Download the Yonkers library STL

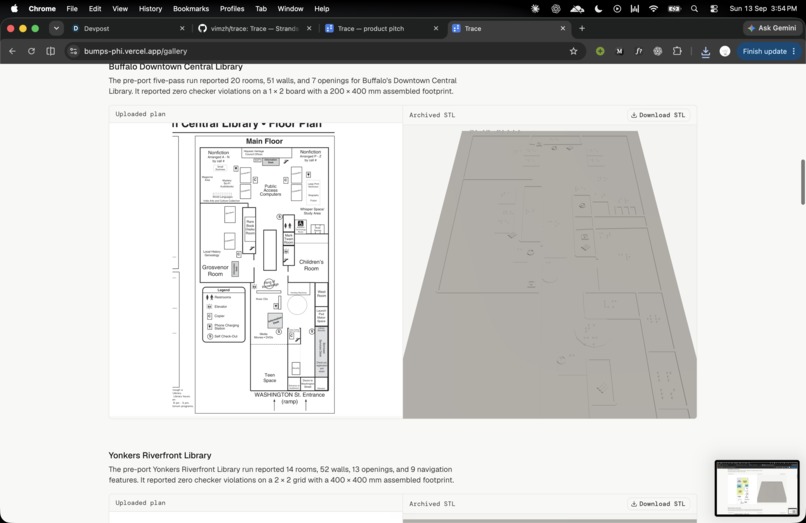(658, 503)
